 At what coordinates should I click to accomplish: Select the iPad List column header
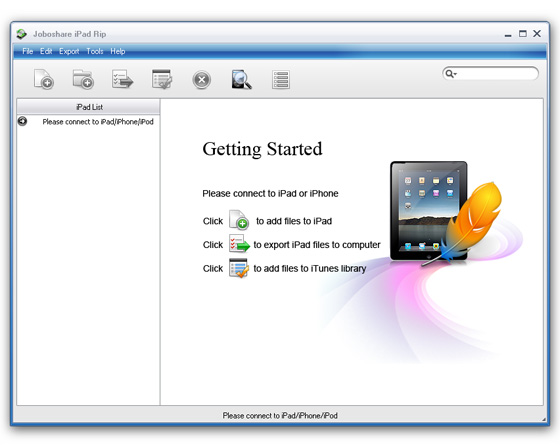click(x=88, y=107)
